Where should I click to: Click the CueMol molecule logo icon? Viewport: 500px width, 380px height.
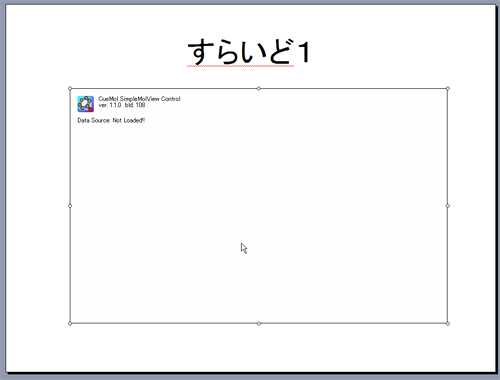click(85, 104)
